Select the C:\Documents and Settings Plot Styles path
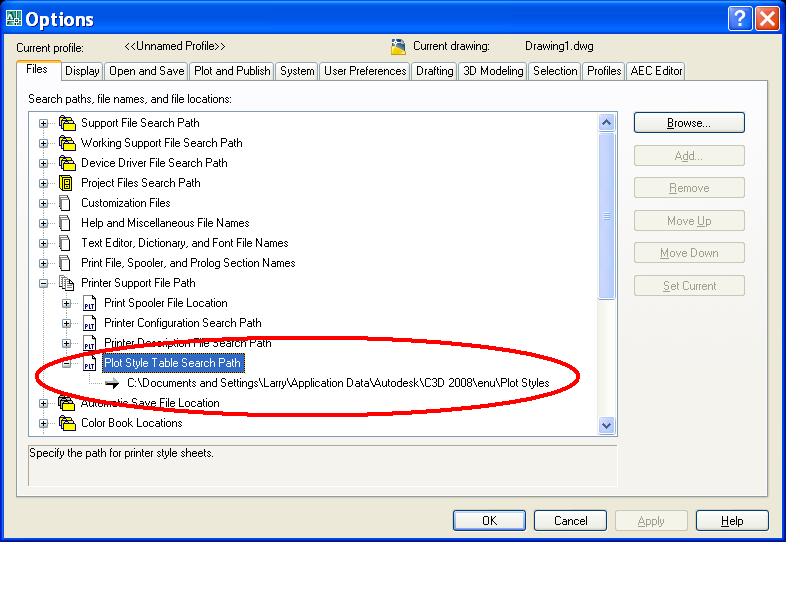This screenshot has height=600, width=800. [x=338, y=383]
